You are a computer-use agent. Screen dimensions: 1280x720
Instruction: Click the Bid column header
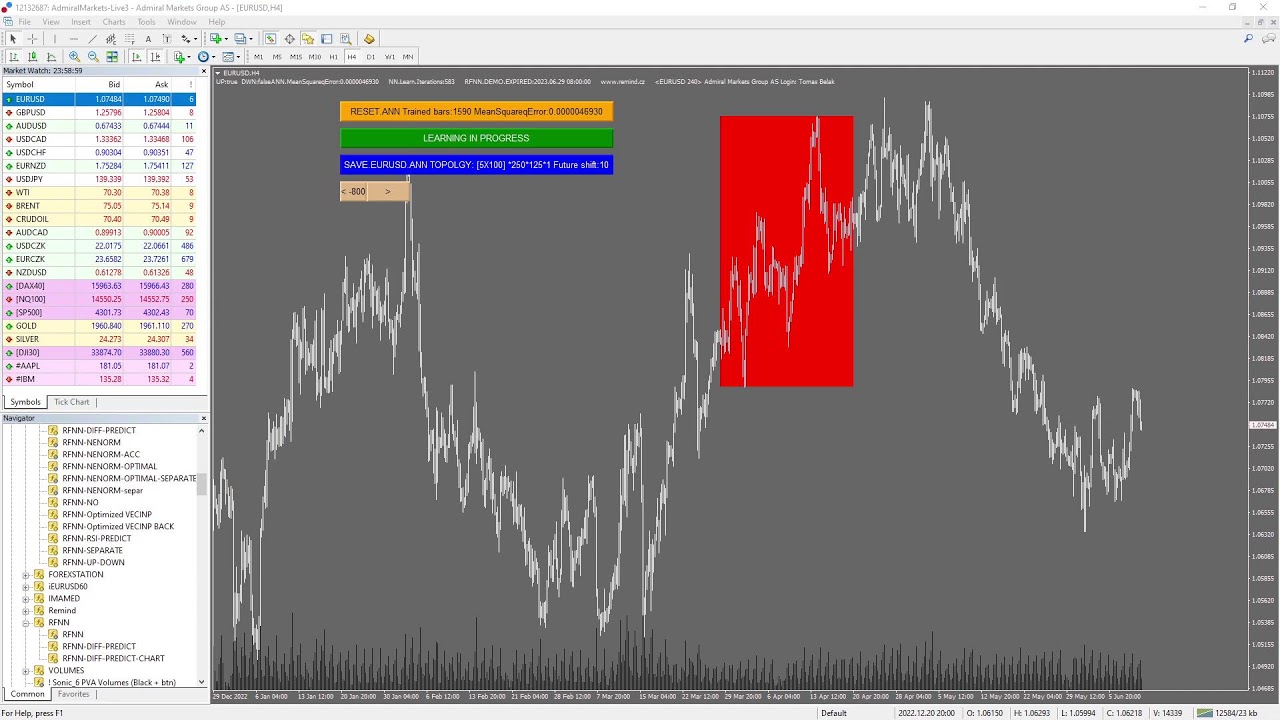pyautogui.click(x=98, y=85)
